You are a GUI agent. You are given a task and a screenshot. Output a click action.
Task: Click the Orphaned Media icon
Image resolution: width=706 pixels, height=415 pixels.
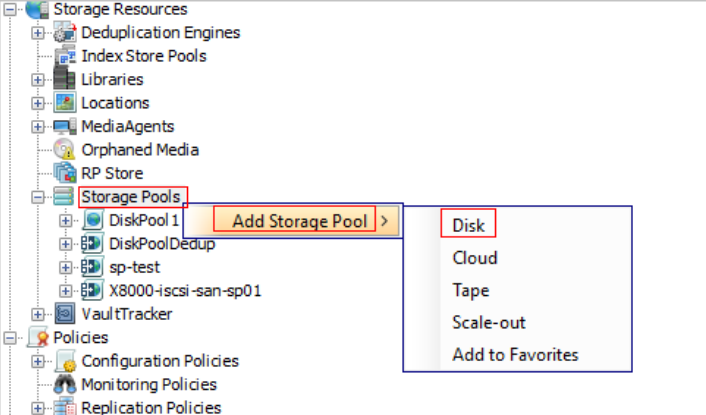[x=65, y=150]
